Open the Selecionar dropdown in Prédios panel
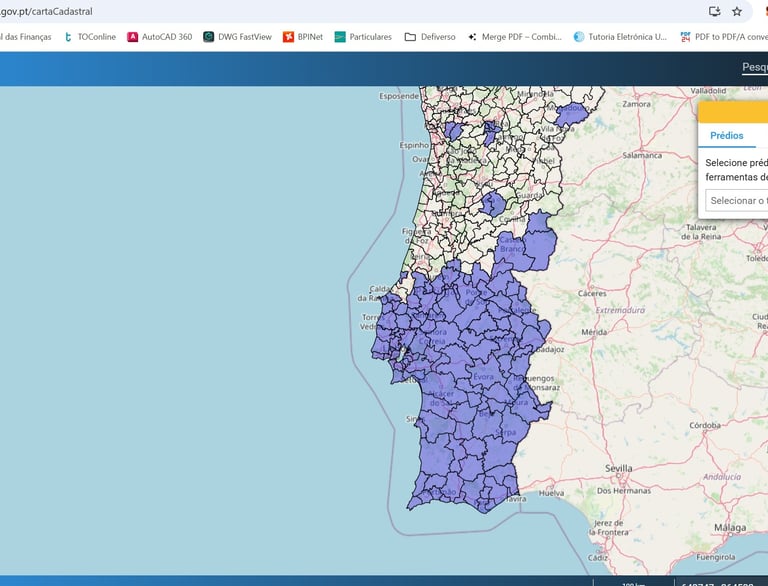The width and height of the screenshot is (768, 586). (737, 200)
